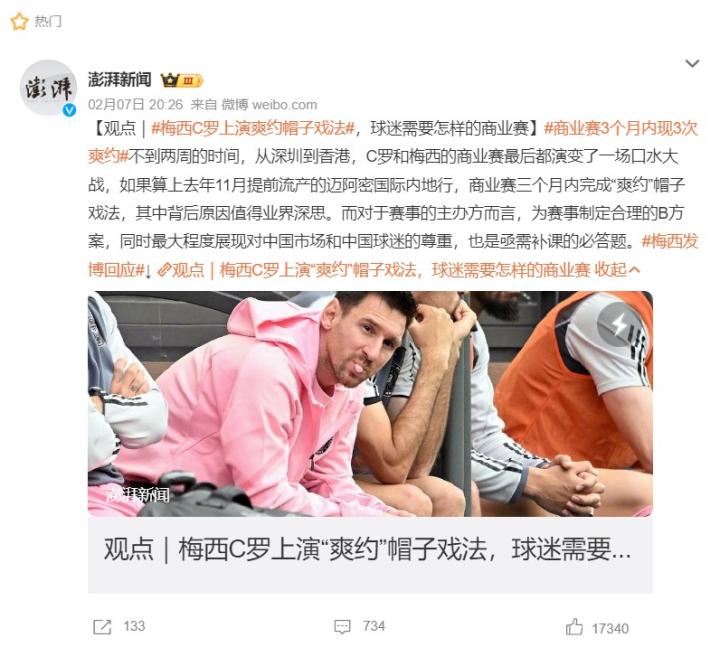720x647 pixels.
Task: Click the 微博 weibo.com source link
Action: pyautogui.click(x=269, y=105)
